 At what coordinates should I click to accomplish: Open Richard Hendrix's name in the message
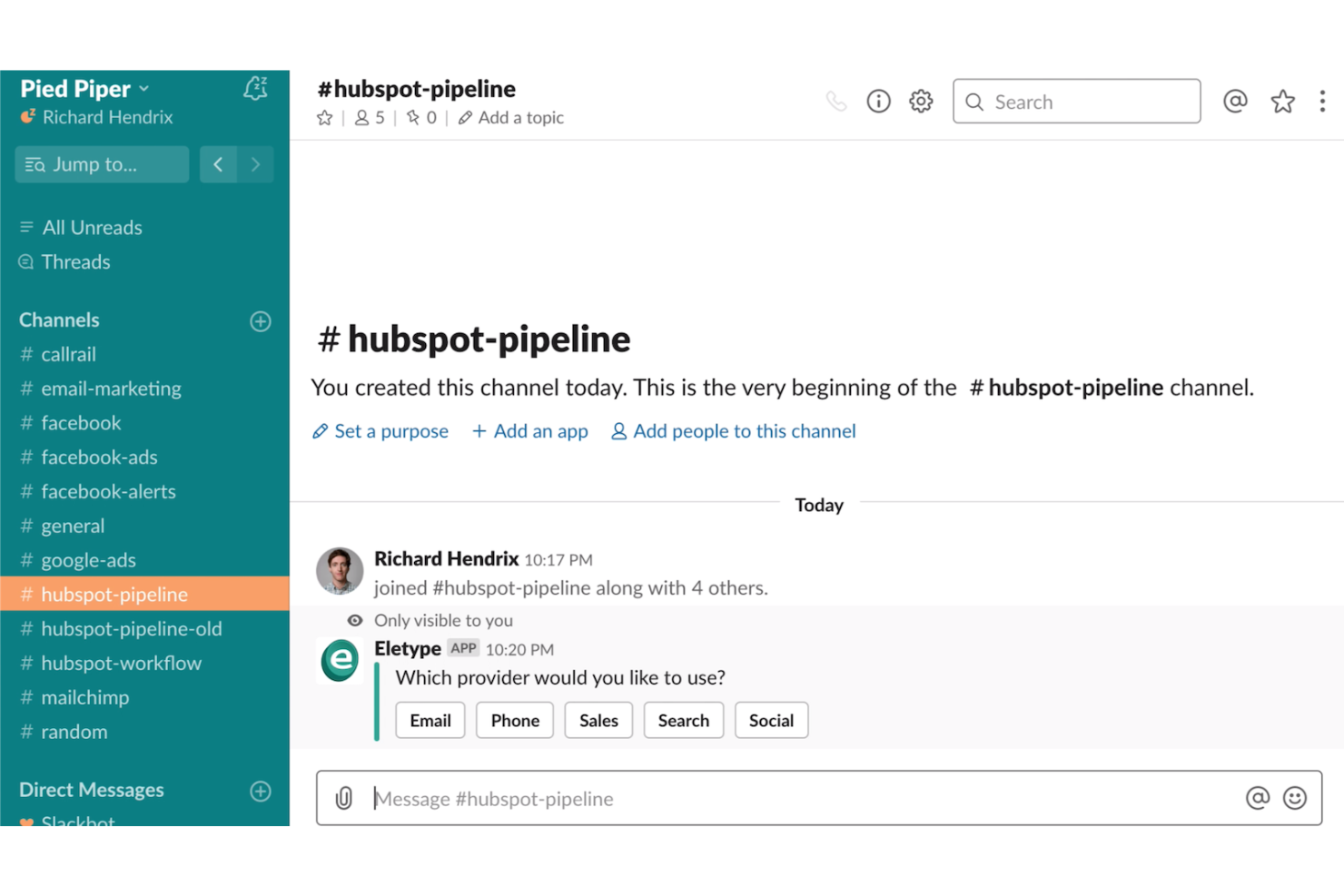point(447,559)
